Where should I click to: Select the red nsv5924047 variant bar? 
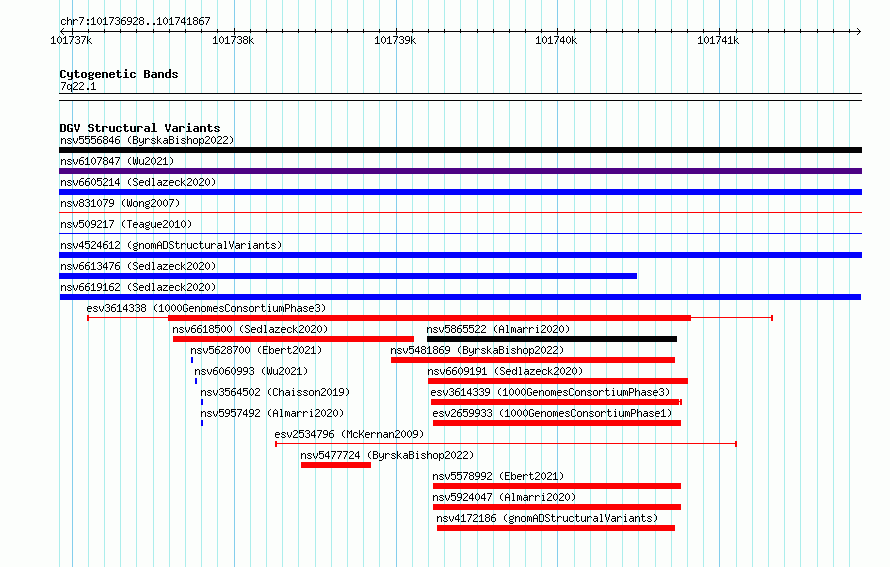pyautogui.click(x=557, y=507)
